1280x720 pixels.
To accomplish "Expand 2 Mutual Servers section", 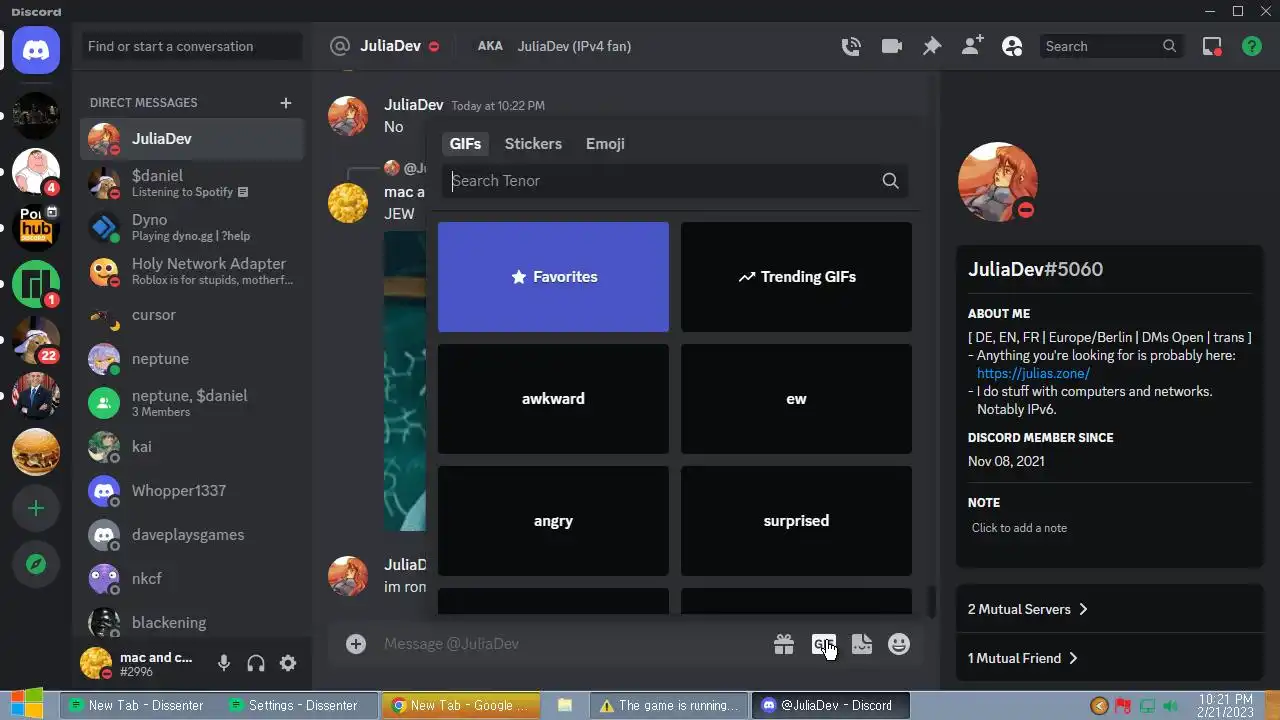I will pos(1110,609).
